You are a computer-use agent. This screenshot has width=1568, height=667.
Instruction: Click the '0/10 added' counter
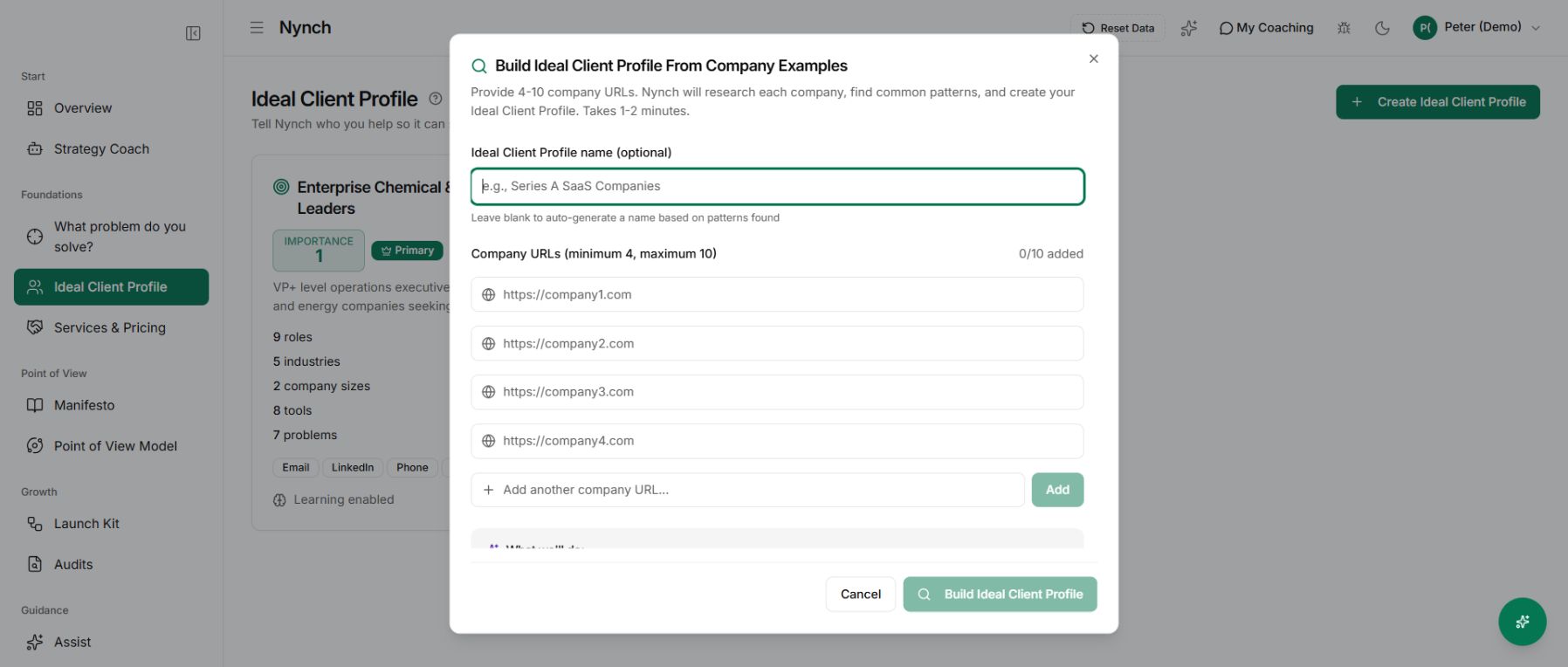tap(1051, 254)
